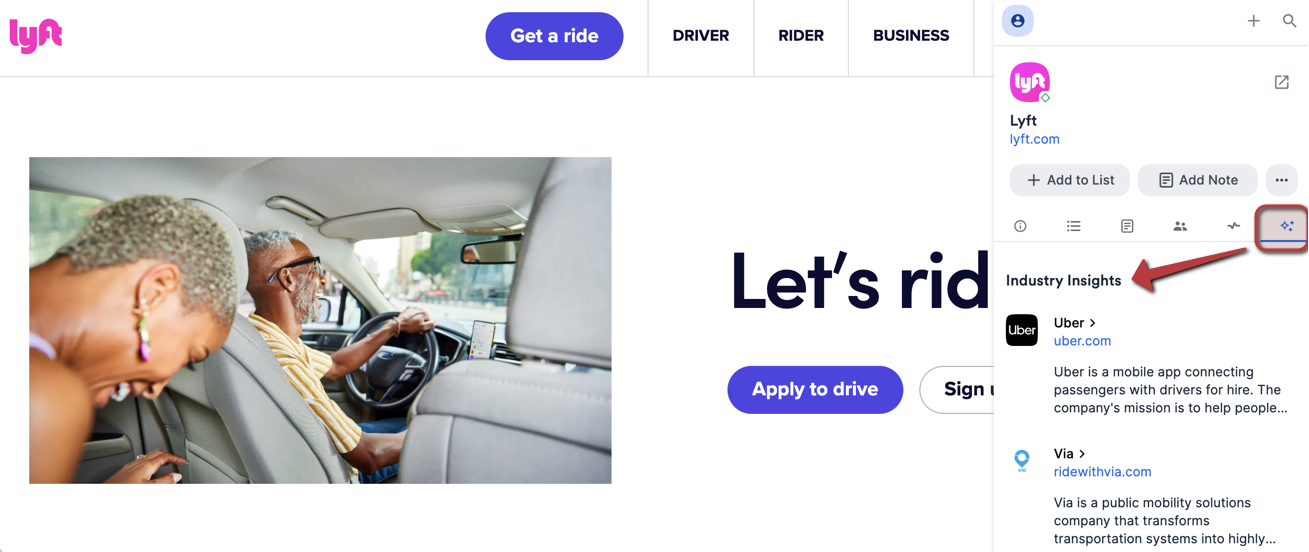Open the lists tab icon

(1074, 226)
